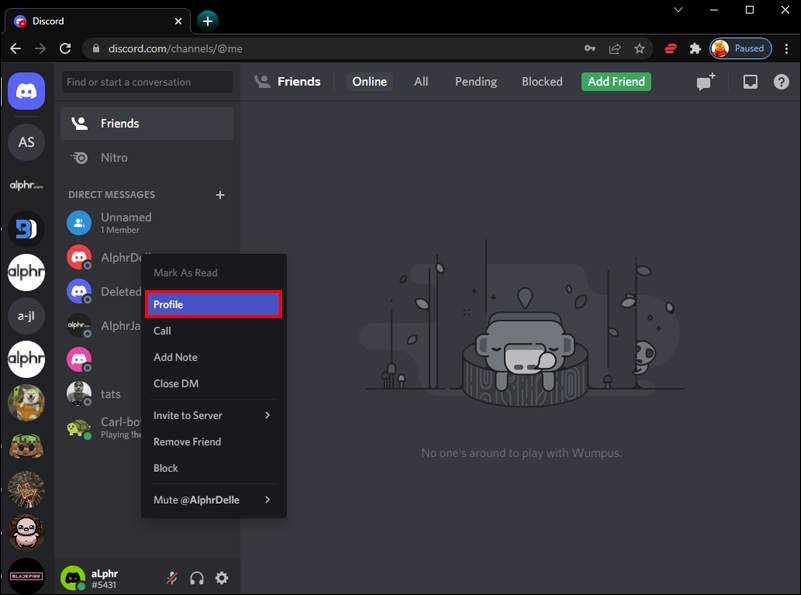Select Close DM in context menu

[x=214, y=384]
